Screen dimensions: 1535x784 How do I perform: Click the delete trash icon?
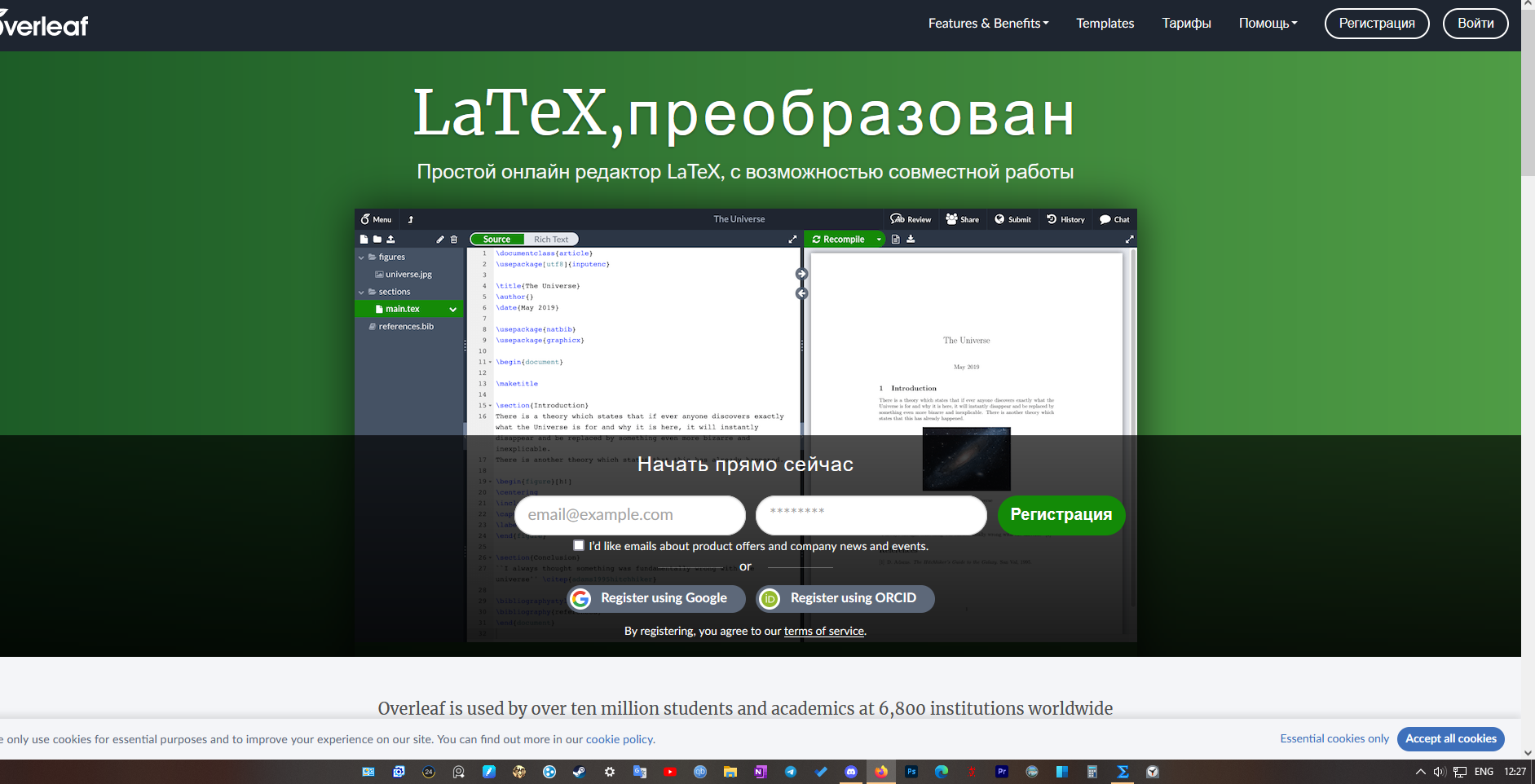(454, 240)
